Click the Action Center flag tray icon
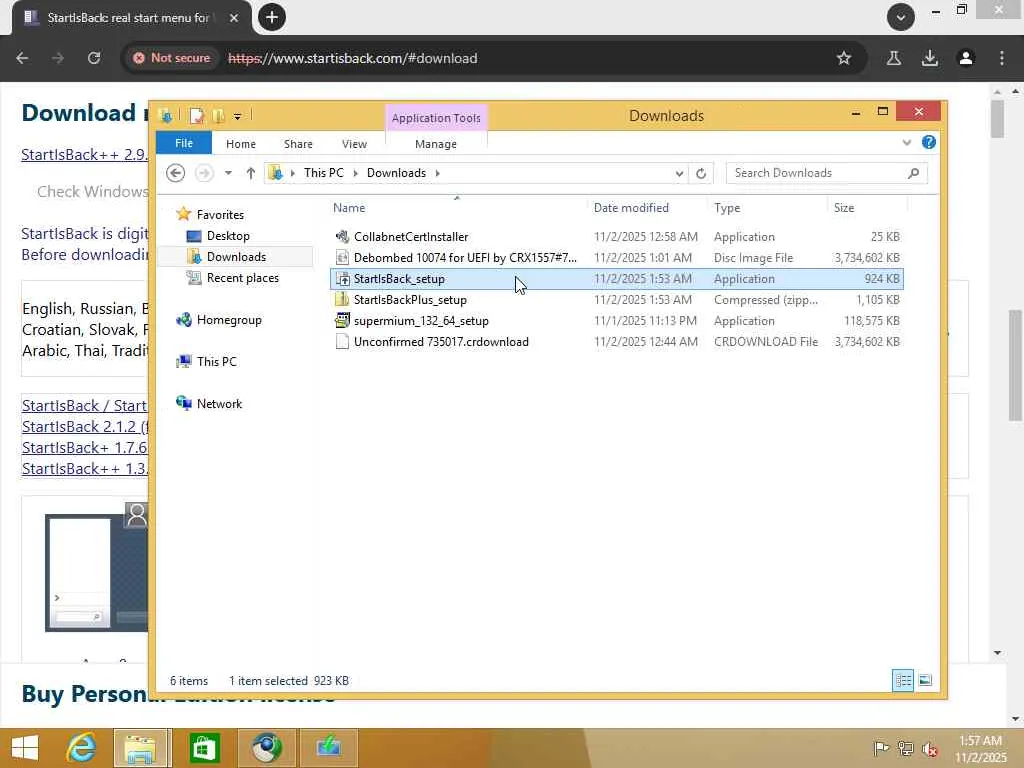This screenshot has height=768, width=1024. (881, 748)
